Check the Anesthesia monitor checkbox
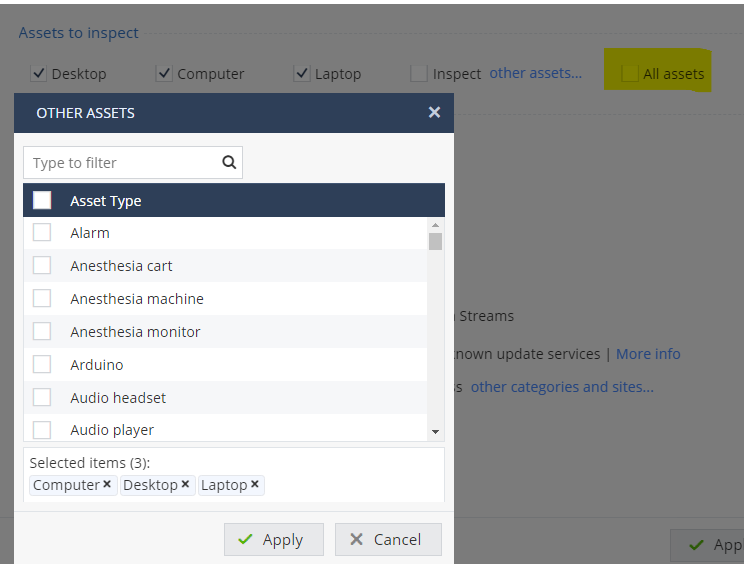Screen dimensions: 744x564 pyautogui.click(x=42, y=331)
